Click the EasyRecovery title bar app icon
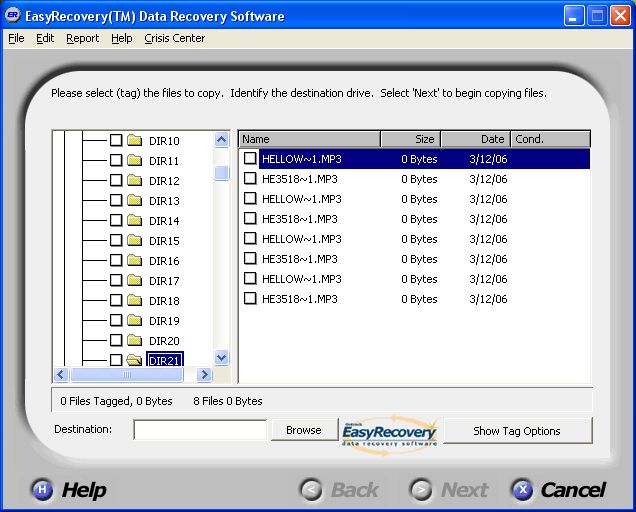Image resolution: width=636 pixels, height=512 pixels. click(13, 15)
